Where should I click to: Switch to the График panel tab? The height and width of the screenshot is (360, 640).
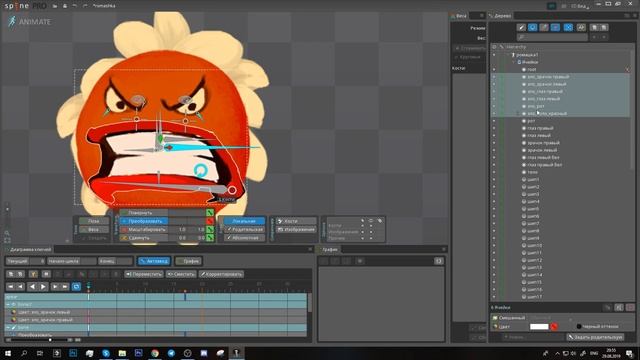(x=328, y=249)
